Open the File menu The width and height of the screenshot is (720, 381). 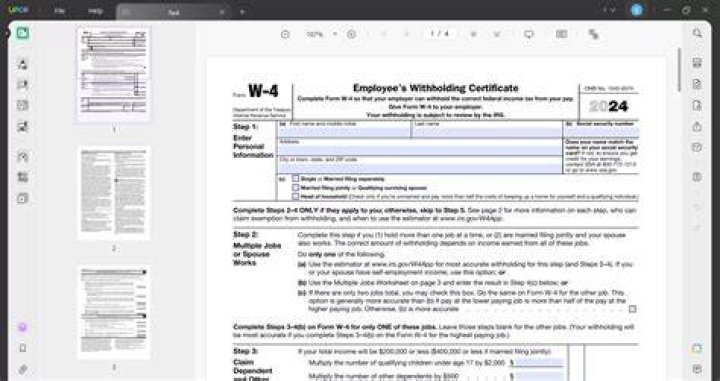point(59,11)
